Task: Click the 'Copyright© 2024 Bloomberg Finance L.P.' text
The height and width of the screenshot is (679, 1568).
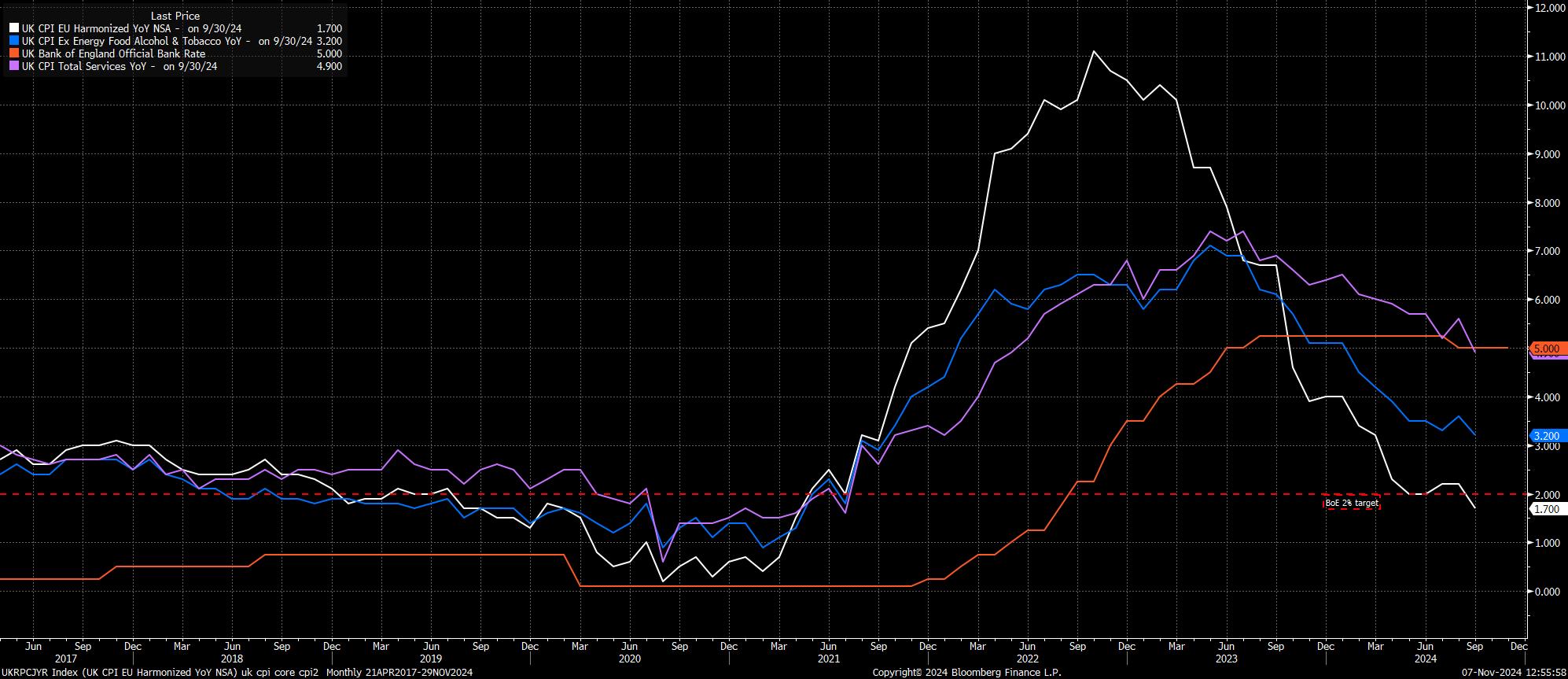Action: 966,673
